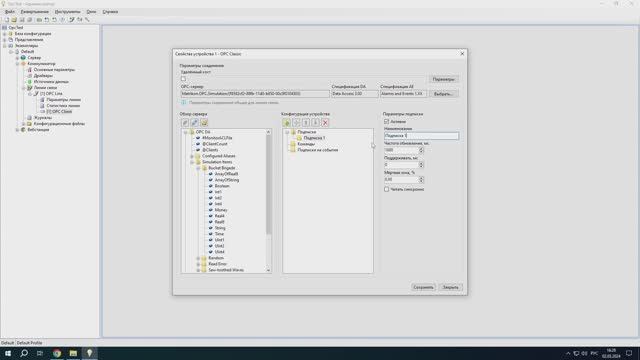Screen dimensions: 640x360
Task: Click the yellow folder icon above server overview tree
Action: [x=204, y=123]
